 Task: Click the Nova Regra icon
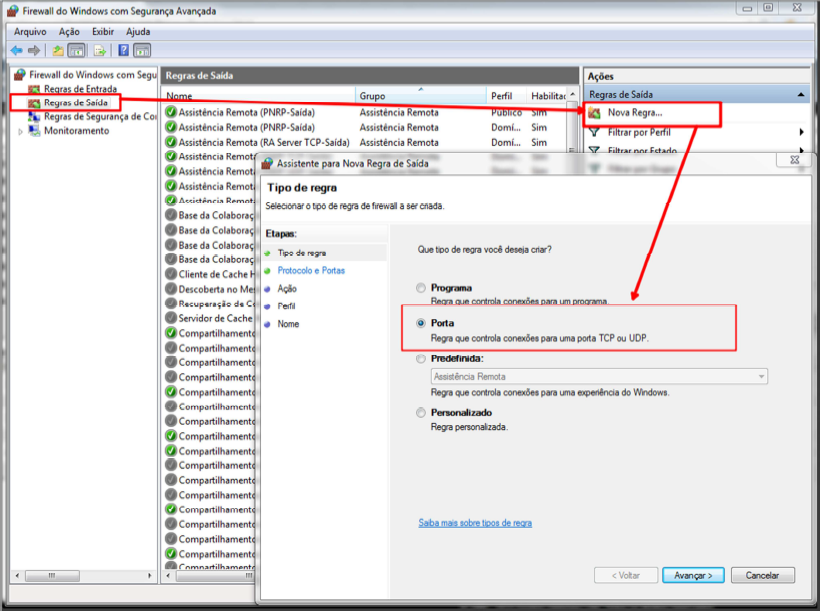click(x=595, y=112)
